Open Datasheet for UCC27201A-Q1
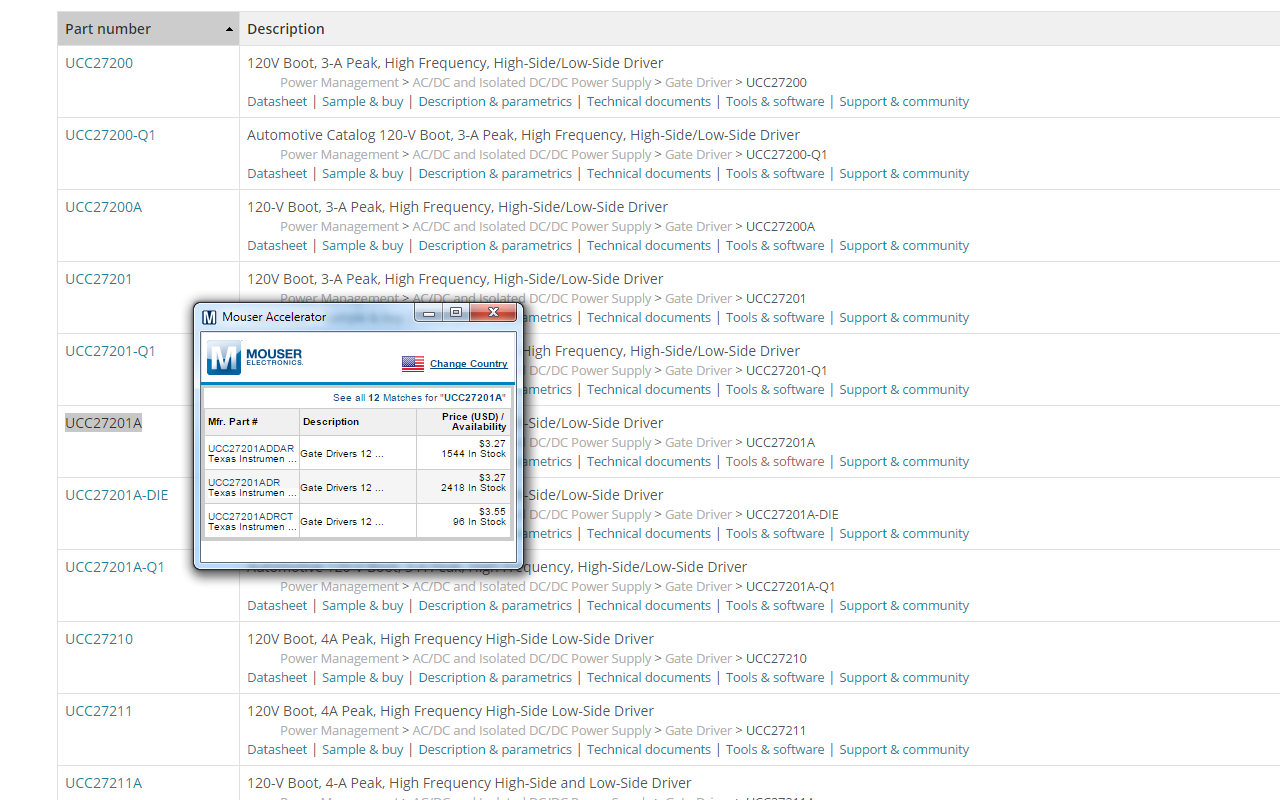The width and height of the screenshot is (1280, 800). tap(277, 606)
